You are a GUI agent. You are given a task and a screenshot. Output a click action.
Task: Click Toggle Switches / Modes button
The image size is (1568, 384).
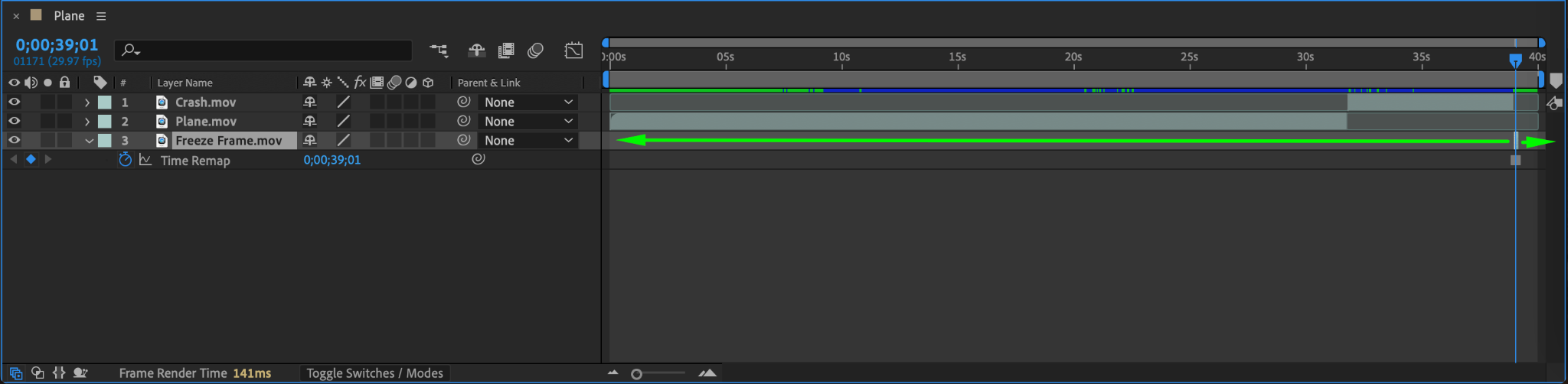[374, 373]
